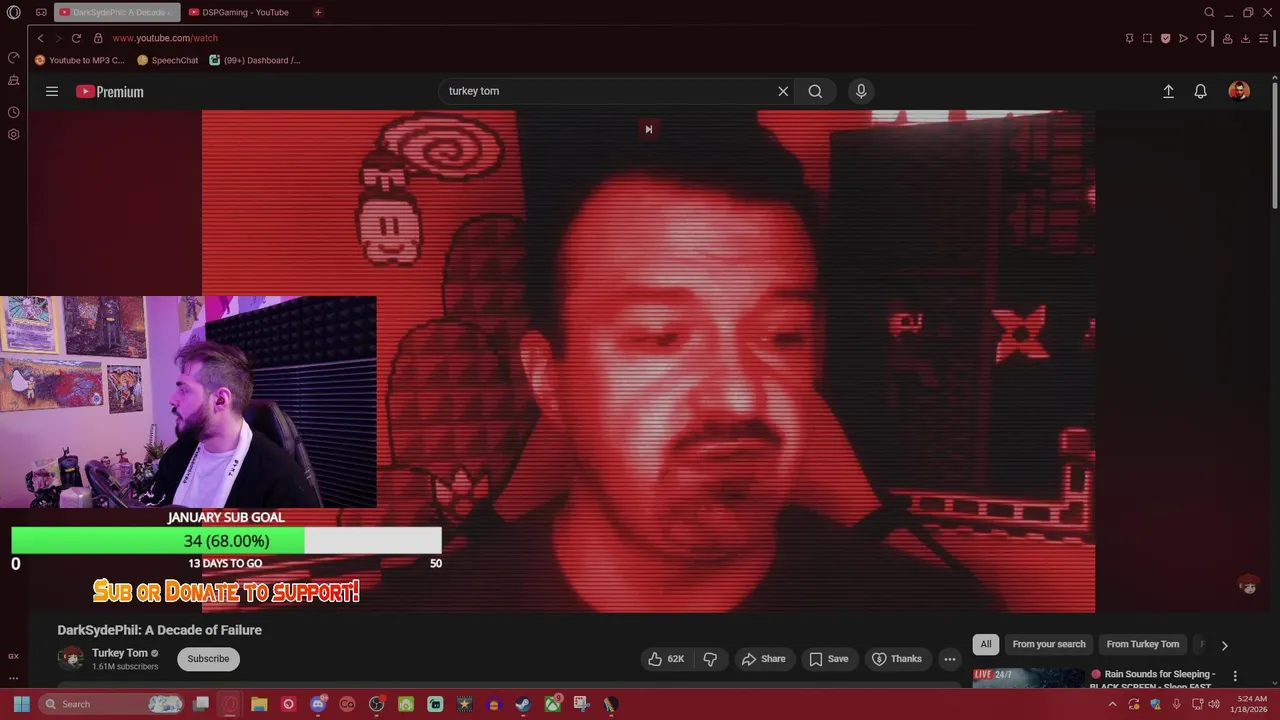The image size is (1280, 720).
Task: Open the YouTube account avatar menu
Action: [x=1239, y=91]
